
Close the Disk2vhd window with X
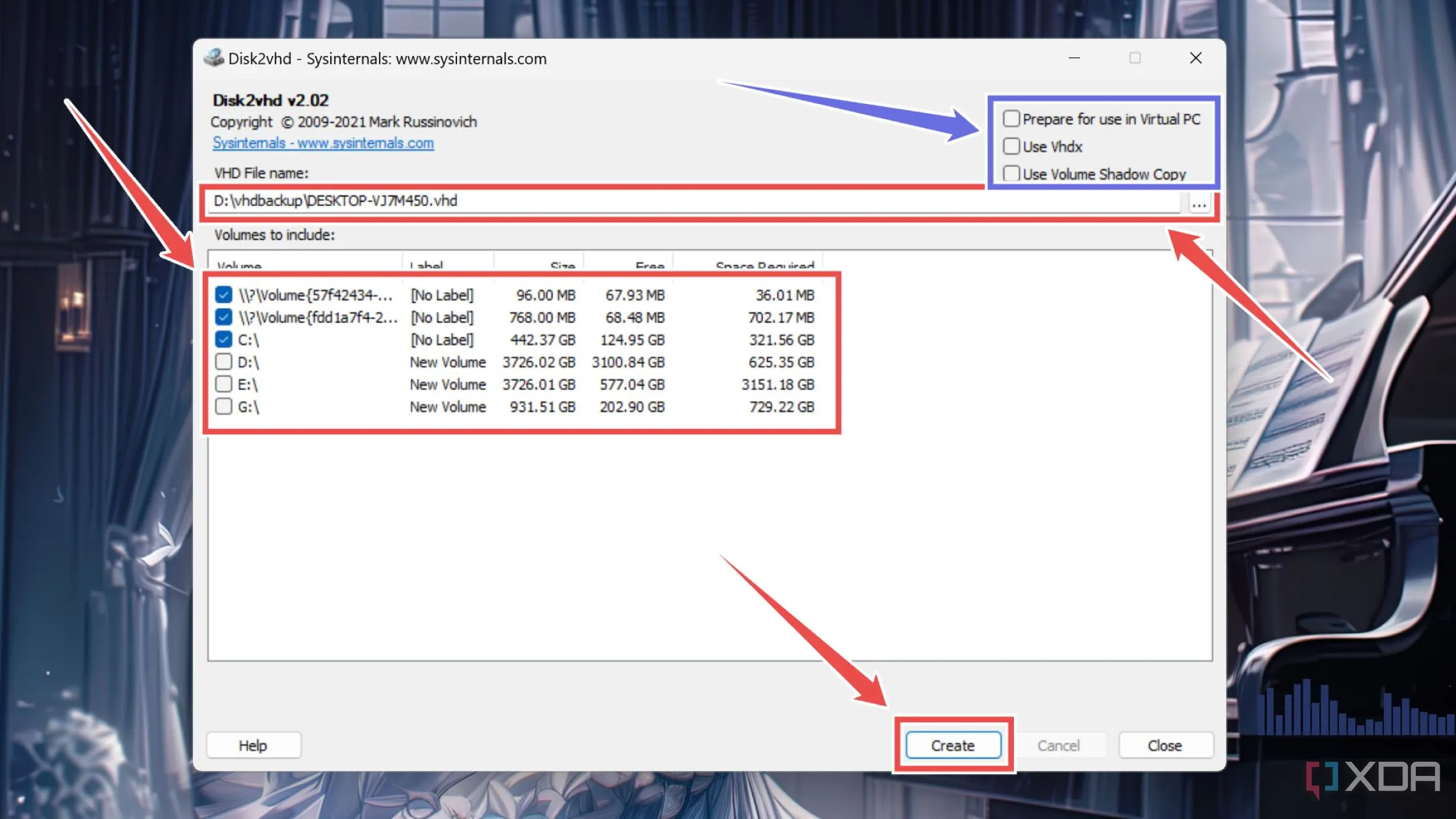tap(1195, 58)
